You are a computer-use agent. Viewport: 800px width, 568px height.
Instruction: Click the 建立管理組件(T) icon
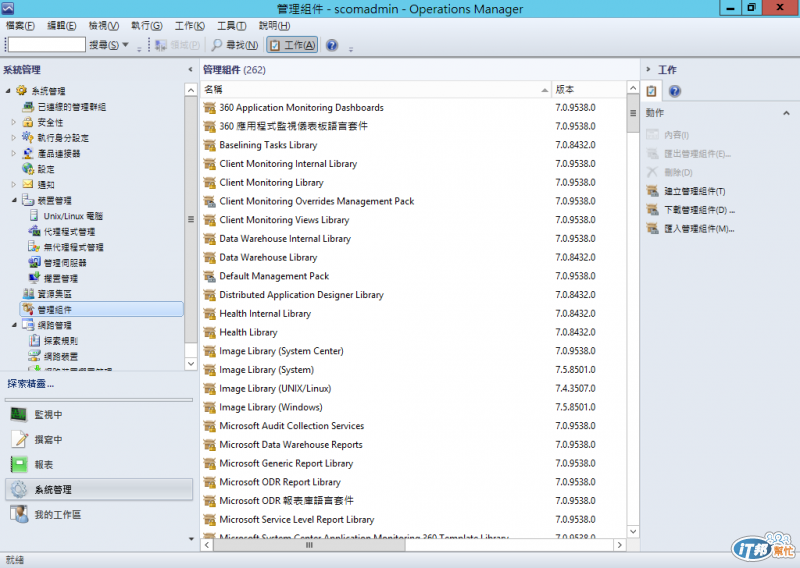point(653,191)
